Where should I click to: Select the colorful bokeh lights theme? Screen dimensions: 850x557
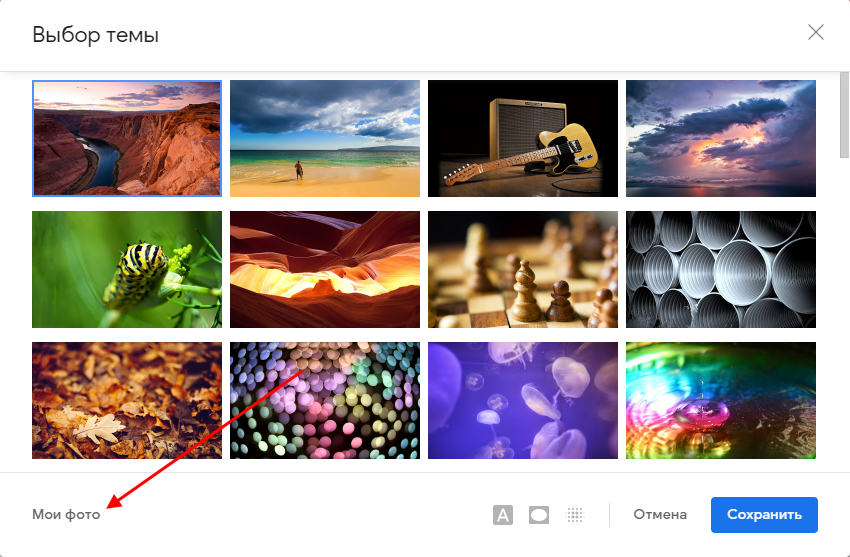pyautogui.click(x=325, y=400)
